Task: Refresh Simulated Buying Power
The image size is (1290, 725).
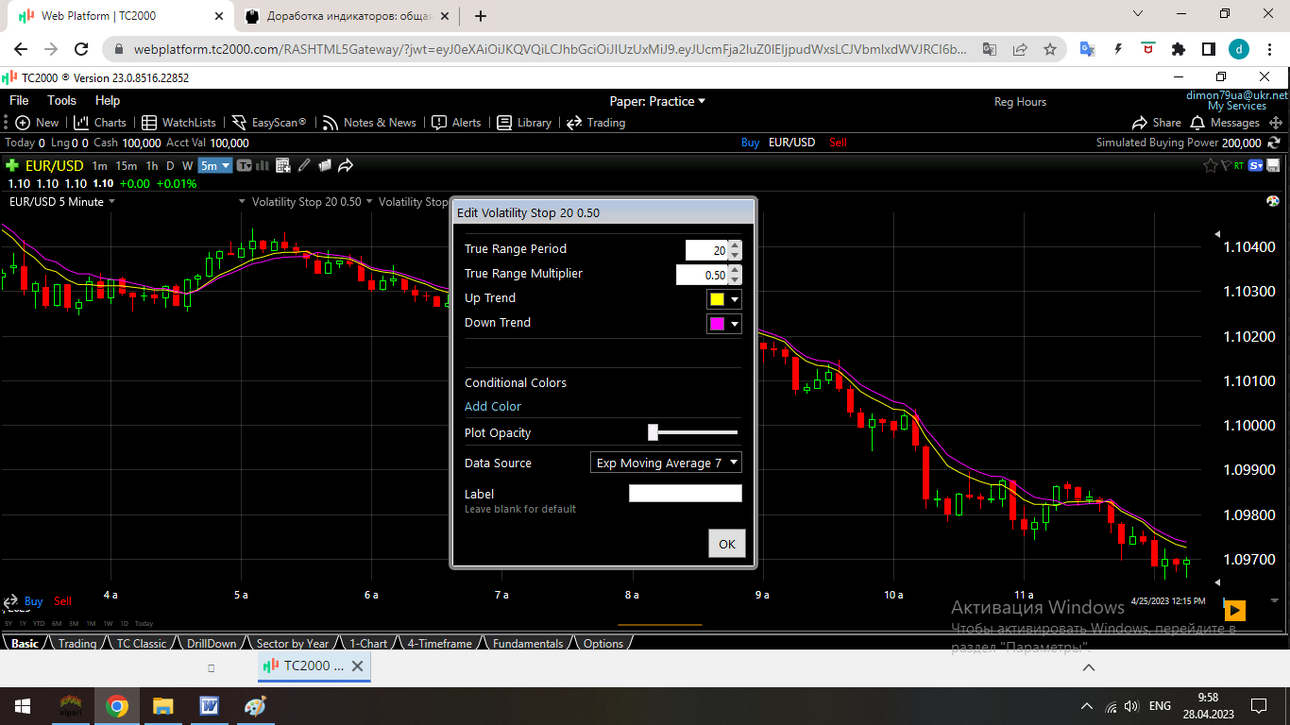Action: pos(1273,142)
